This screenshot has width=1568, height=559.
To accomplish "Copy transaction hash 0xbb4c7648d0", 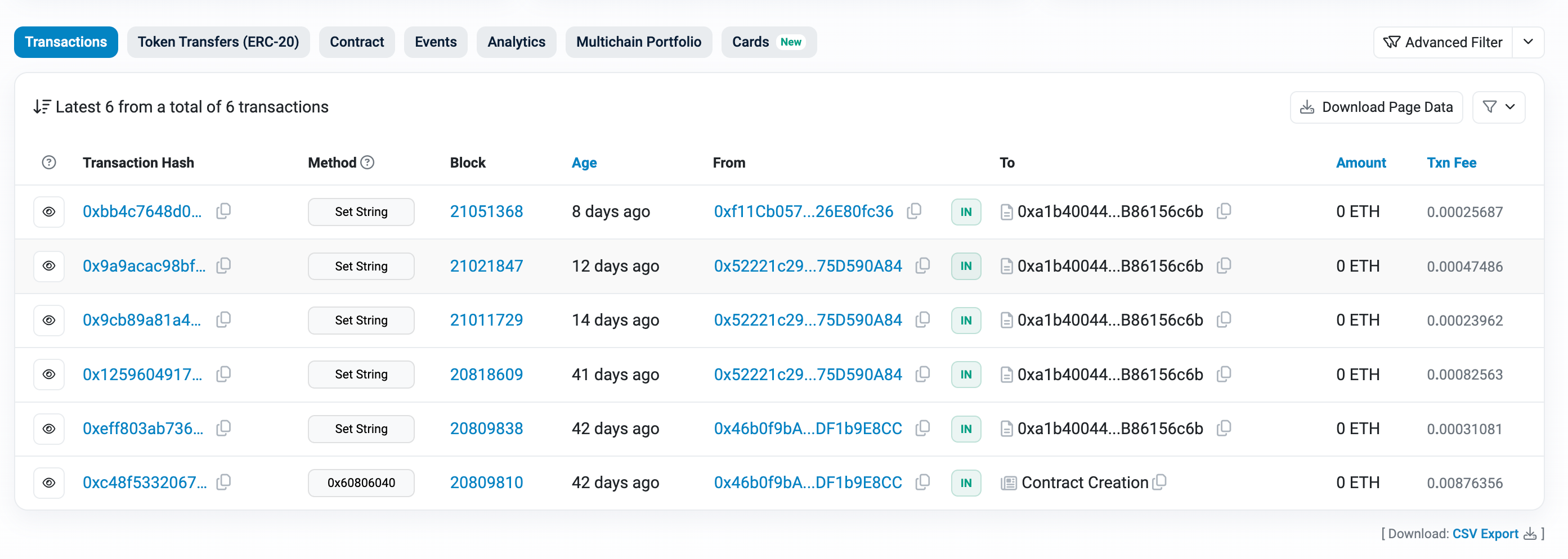I will click(223, 211).
